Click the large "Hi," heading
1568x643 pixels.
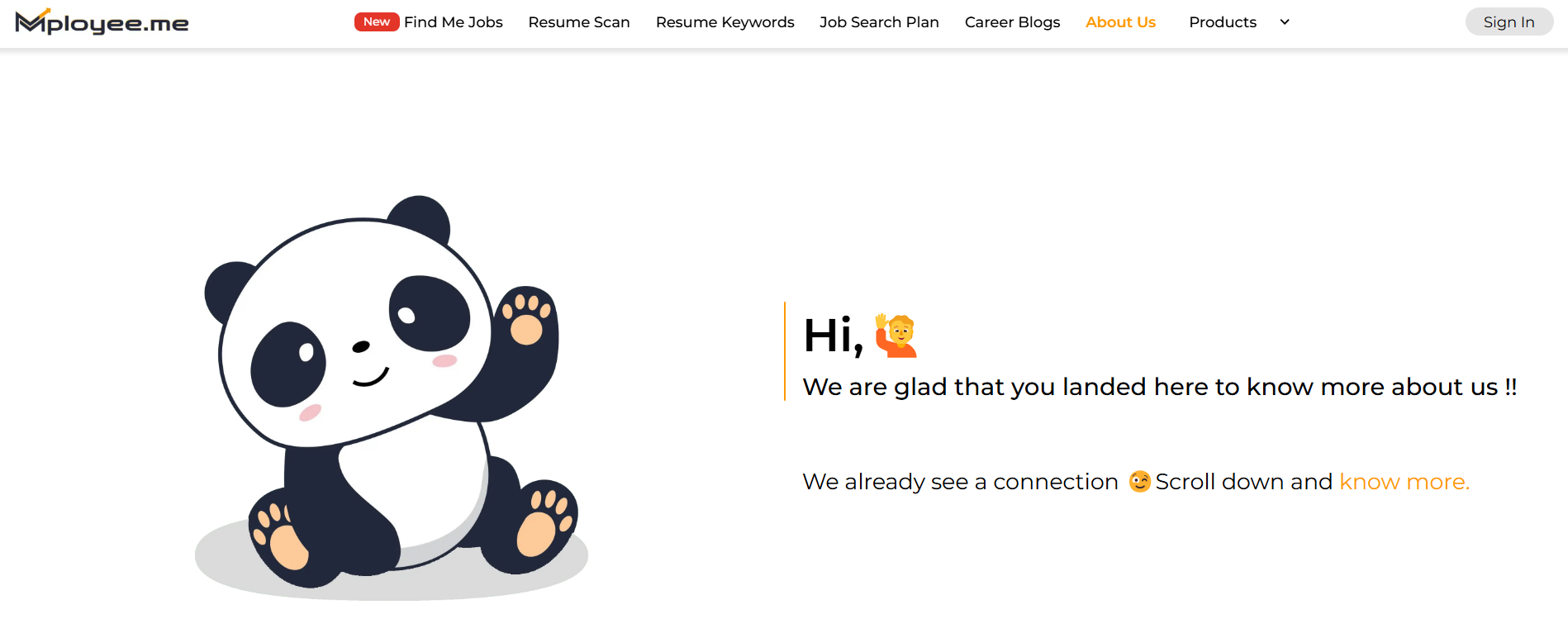(833, 336)
